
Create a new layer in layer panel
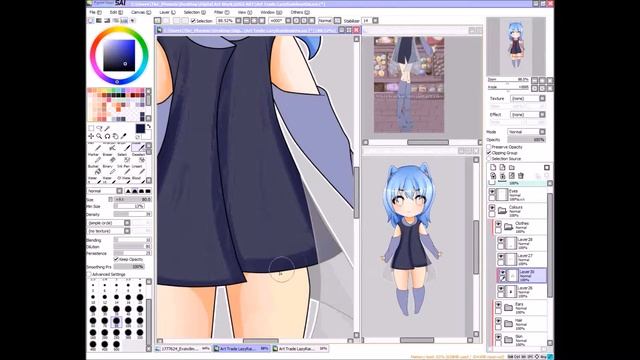[493, 167]
